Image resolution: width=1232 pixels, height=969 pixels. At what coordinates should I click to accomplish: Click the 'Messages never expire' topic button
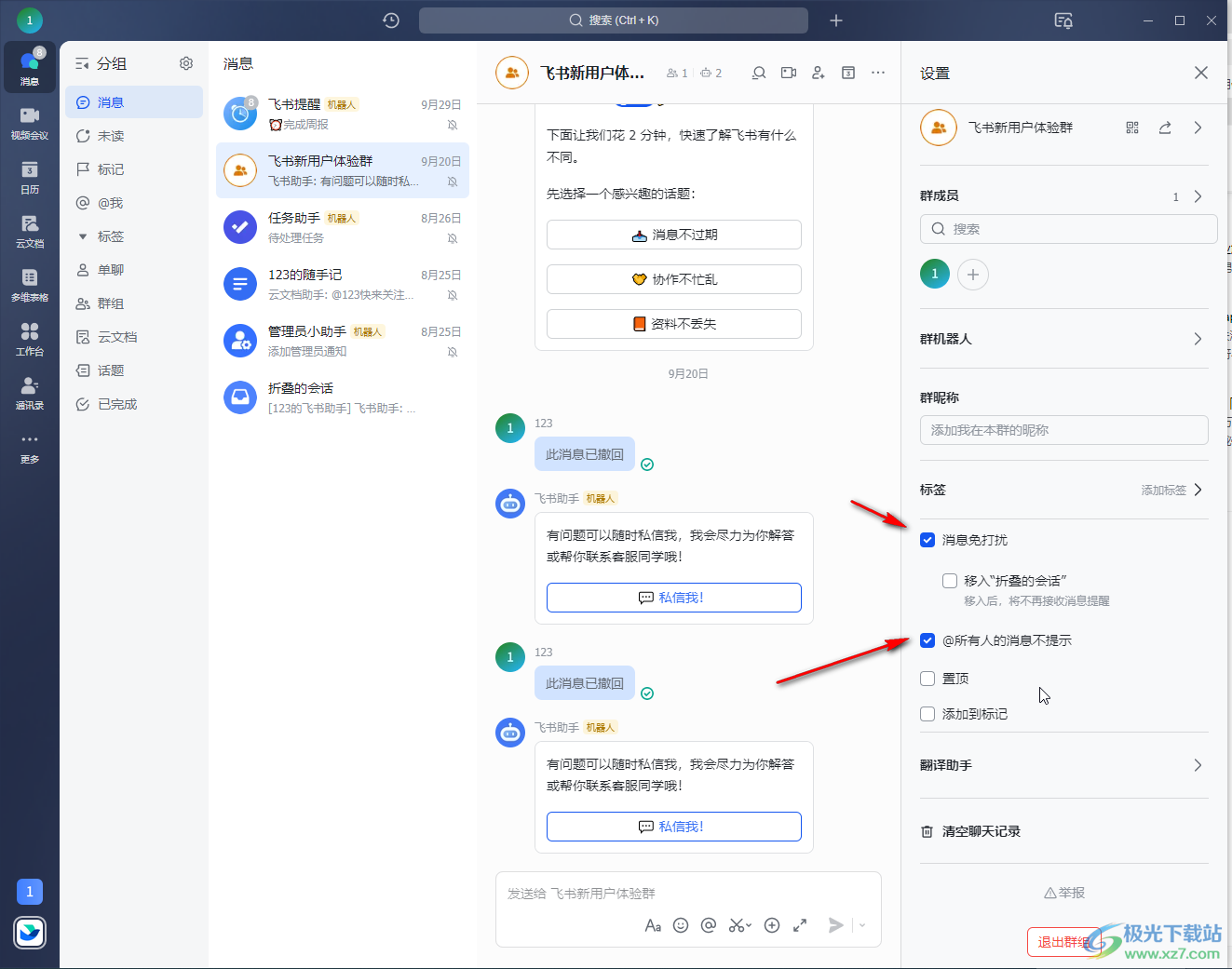(x=674, y=235)
